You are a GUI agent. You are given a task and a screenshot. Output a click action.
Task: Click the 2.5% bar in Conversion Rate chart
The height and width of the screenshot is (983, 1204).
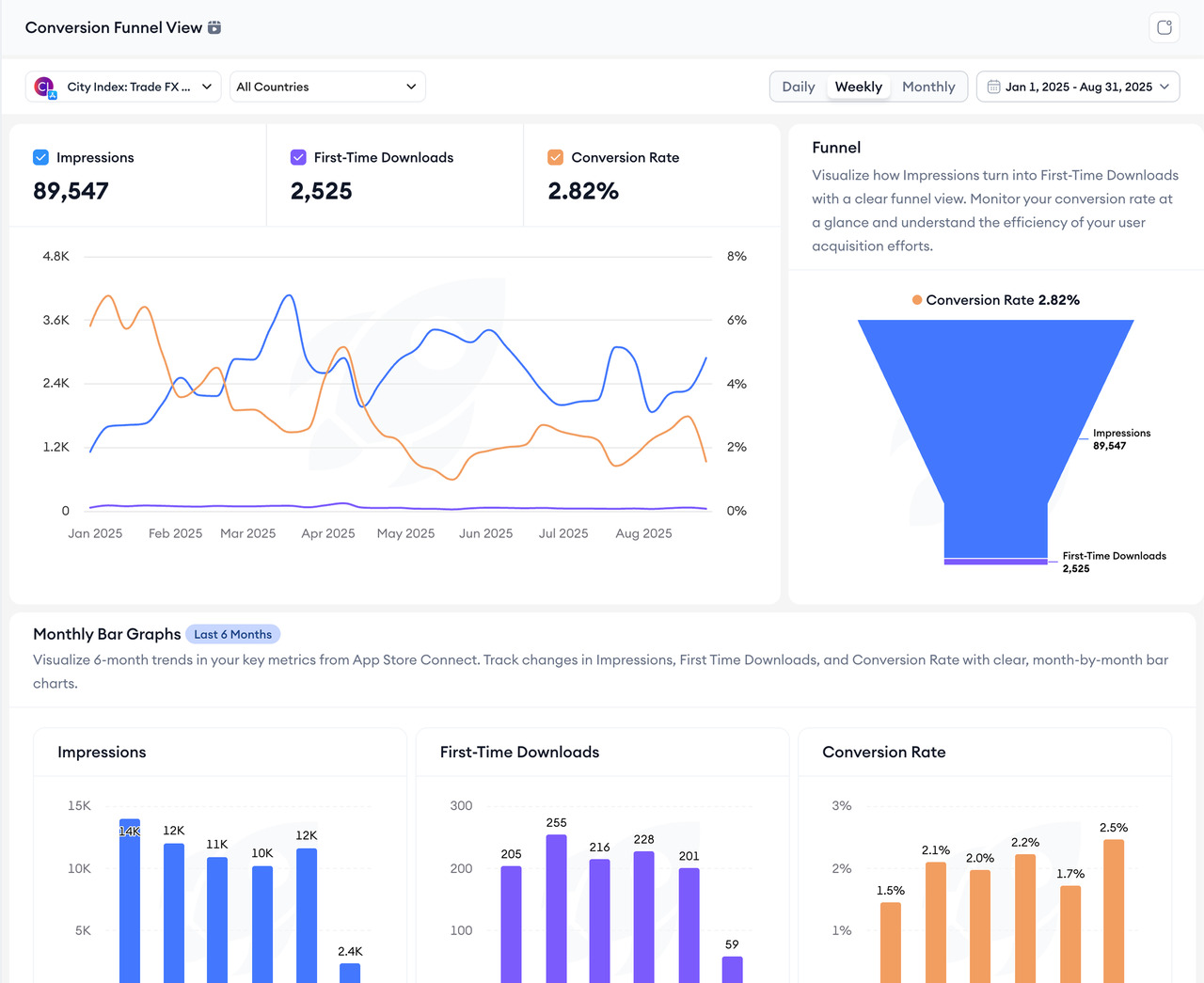[1113, 911]
